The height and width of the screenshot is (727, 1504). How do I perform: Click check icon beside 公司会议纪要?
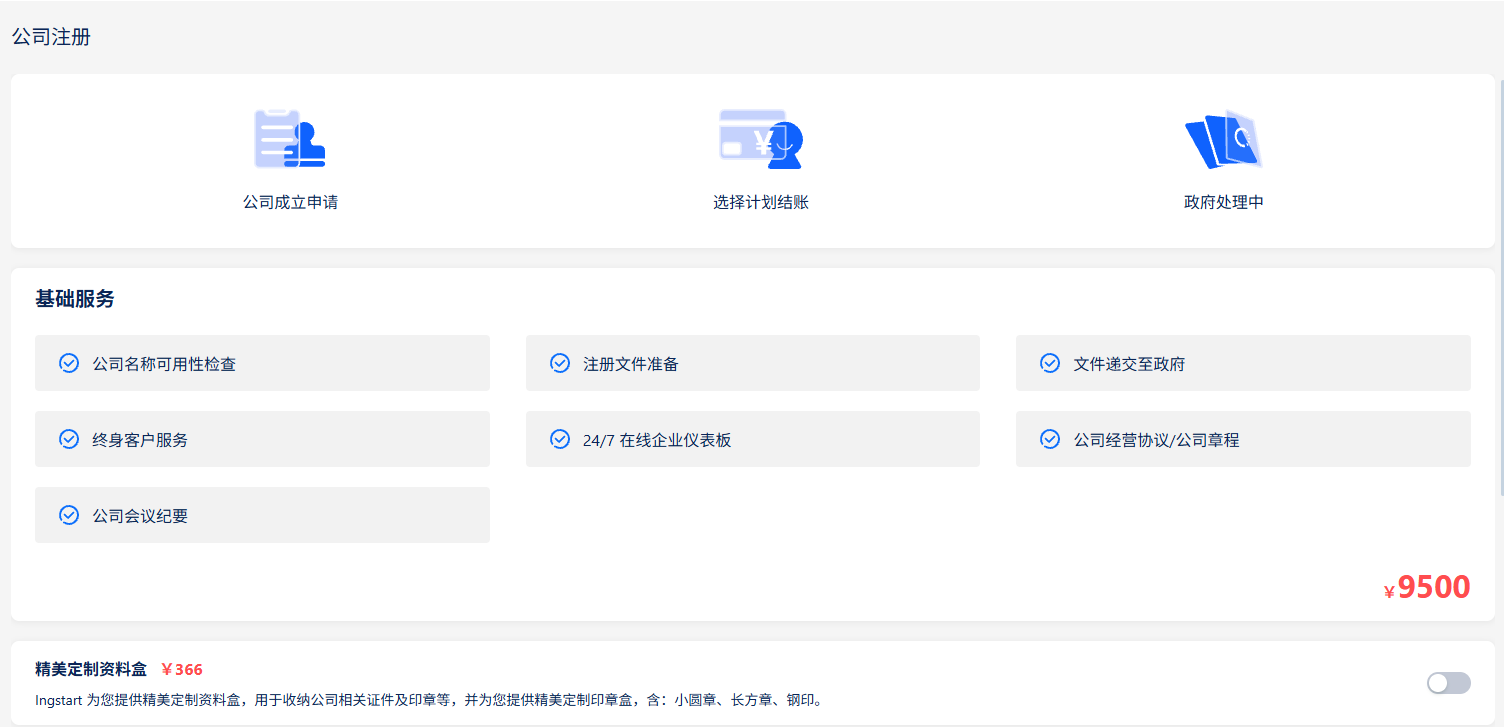tap(69, 515)
